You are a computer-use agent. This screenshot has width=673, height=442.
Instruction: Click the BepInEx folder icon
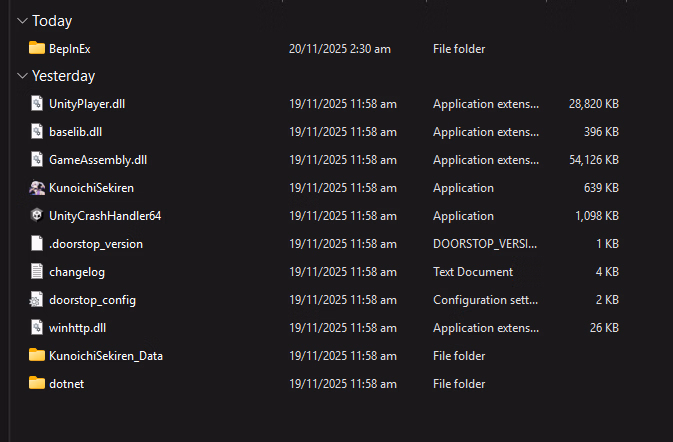(x=37, y=48)
